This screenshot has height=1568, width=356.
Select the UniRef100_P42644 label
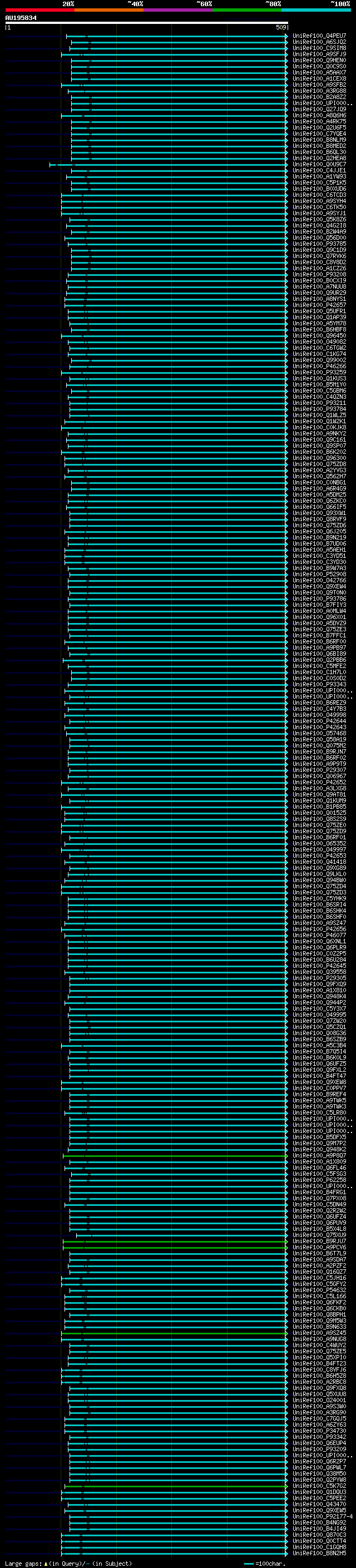point(319,721)
